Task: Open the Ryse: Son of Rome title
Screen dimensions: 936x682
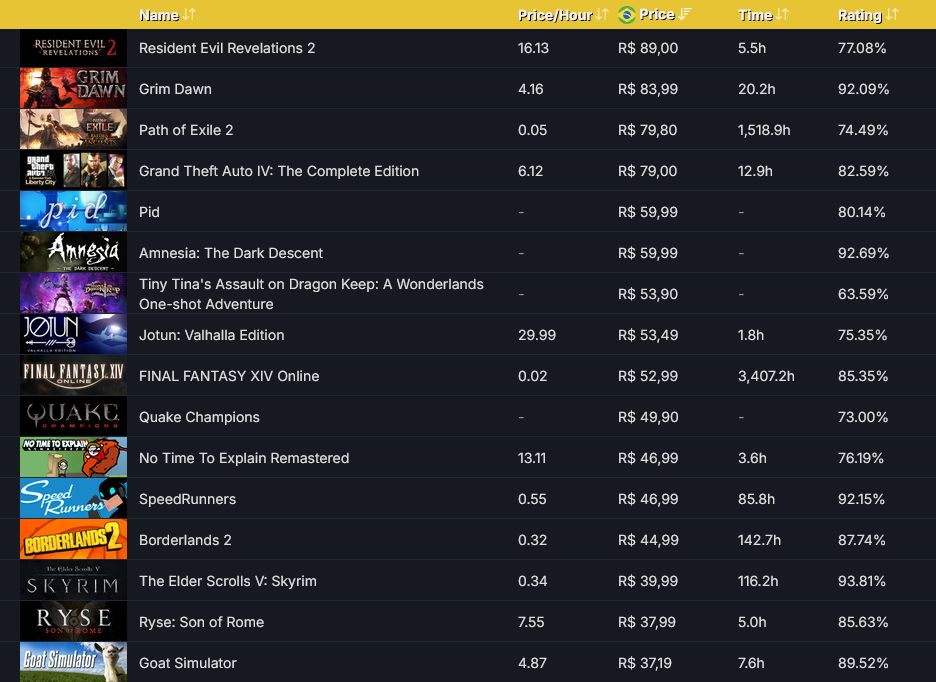Action: pyautogui.click(x=202, y=622)
